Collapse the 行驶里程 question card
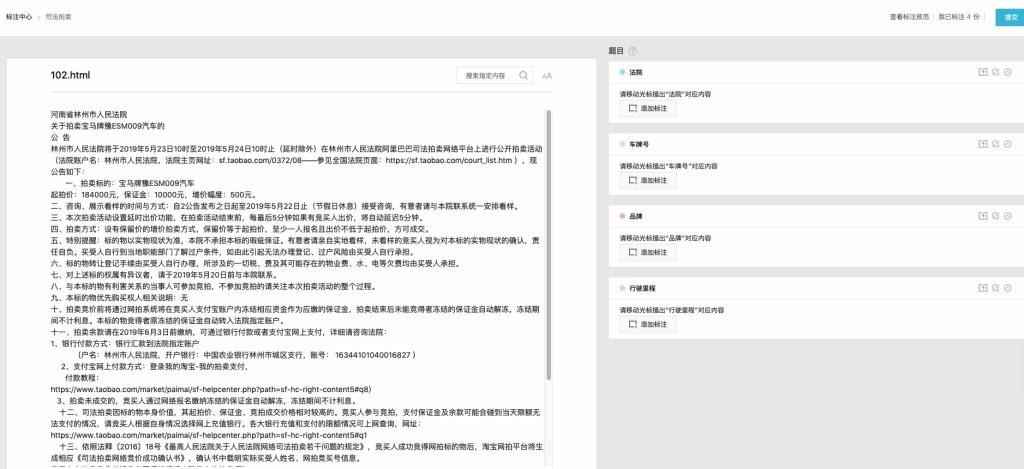 tap(1008, 288)
